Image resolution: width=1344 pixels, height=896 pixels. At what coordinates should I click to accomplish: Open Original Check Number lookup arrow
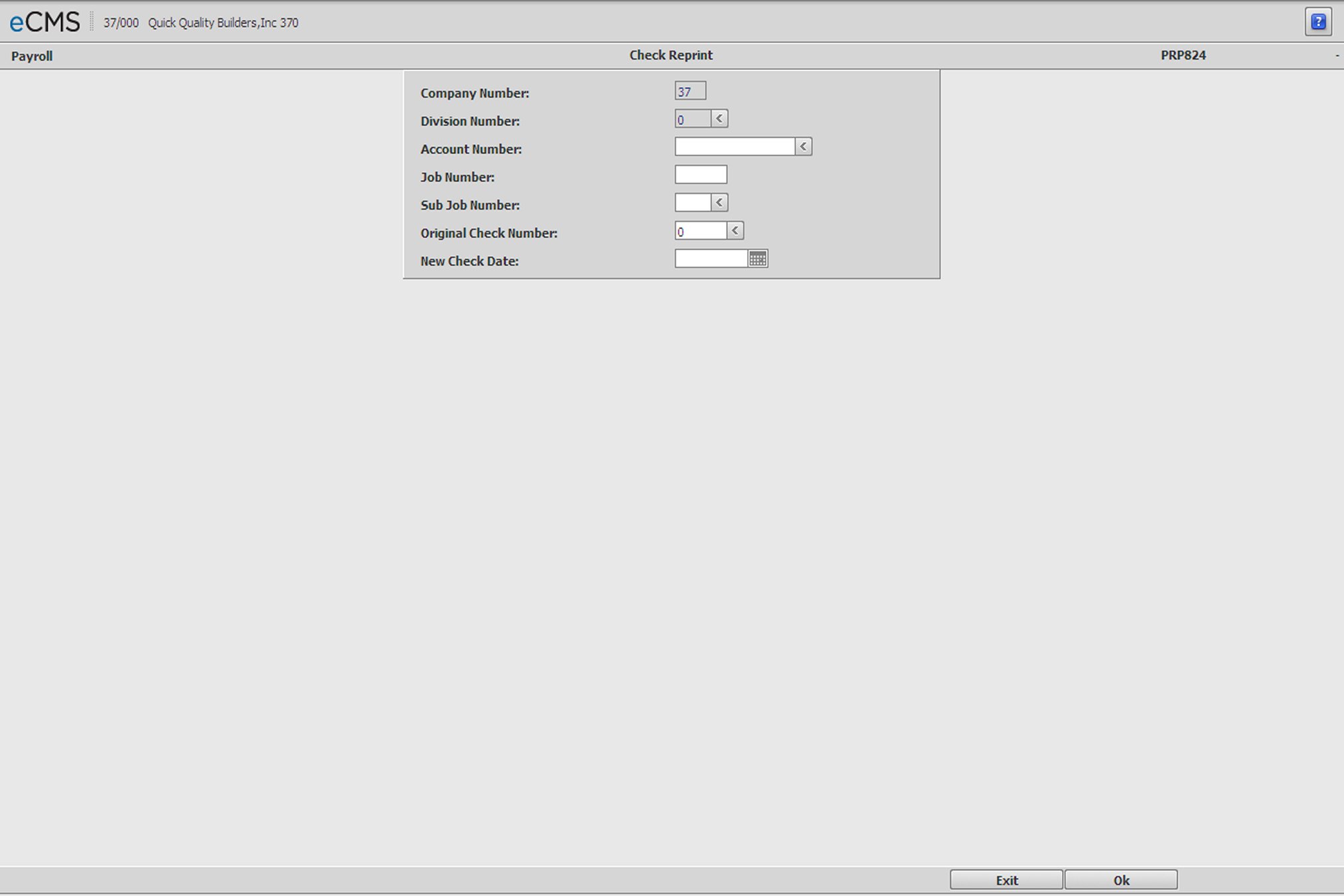click(x=735, y=230)
